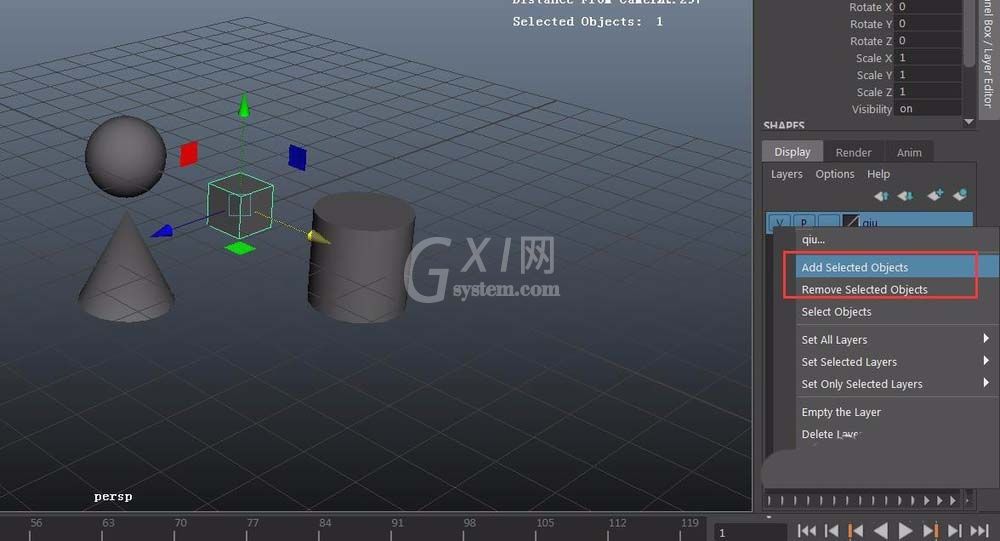1000x541 pixels.
Task: Click the channel box scroll-down arrow
Action: coord(969,122)
